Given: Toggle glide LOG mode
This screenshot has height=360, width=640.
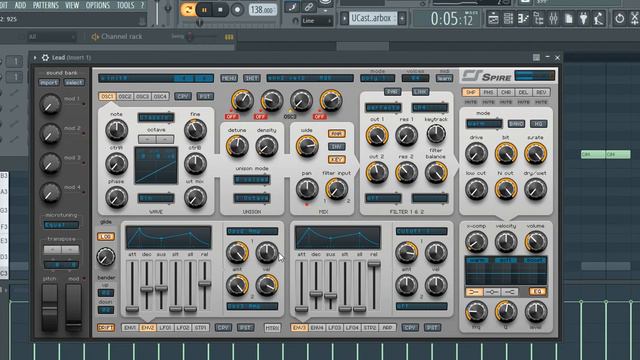Looking at the screenshot, I should click(x=106, y=237).
